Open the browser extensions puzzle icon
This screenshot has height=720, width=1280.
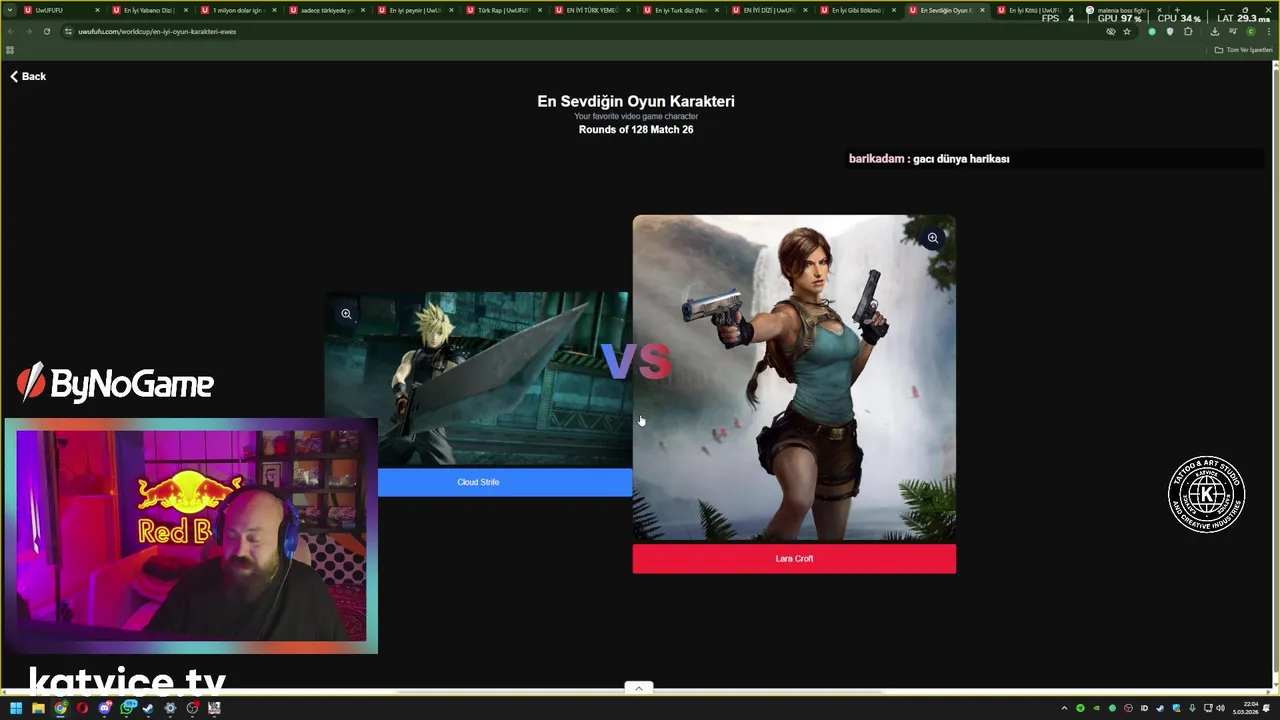click(x=1188, y=31)
